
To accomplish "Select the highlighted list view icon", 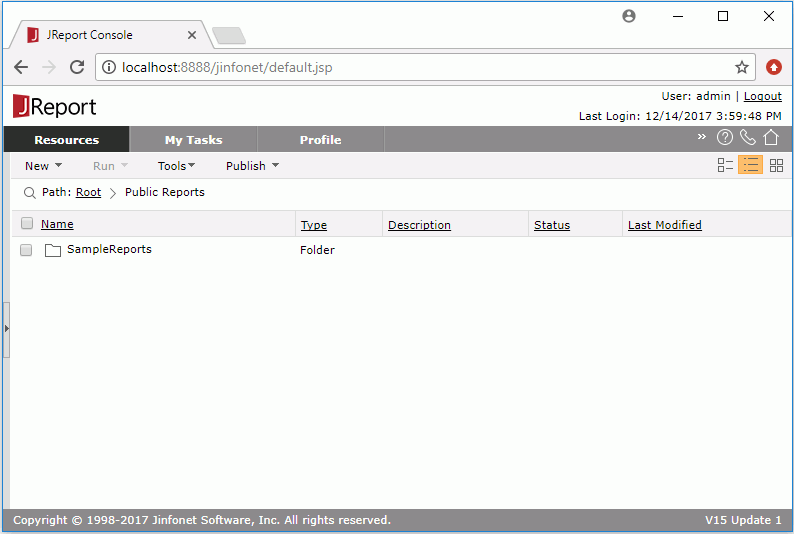I will (750, 165).
